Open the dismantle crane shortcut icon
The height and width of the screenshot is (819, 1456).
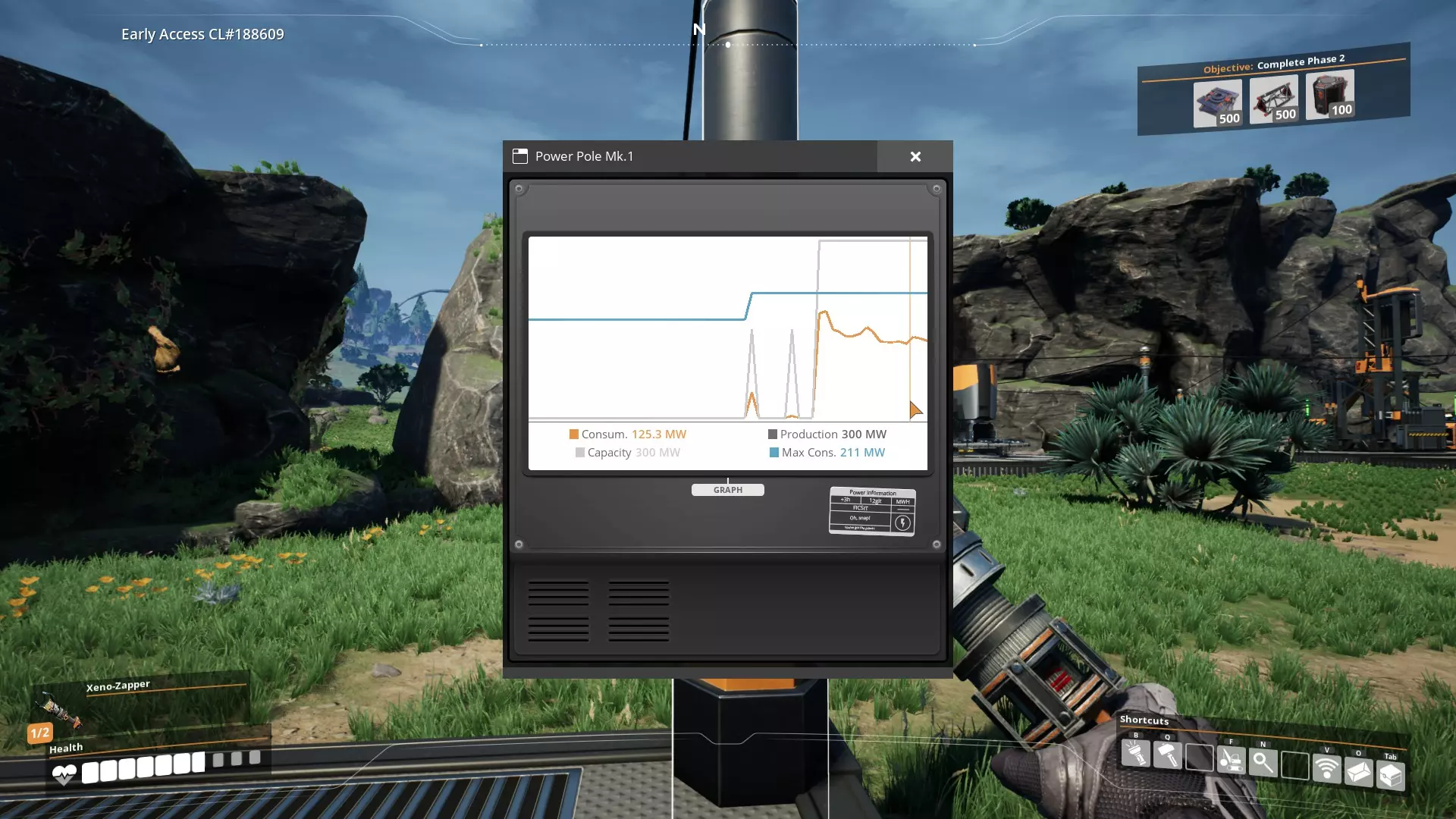(x=1231, y=760)
